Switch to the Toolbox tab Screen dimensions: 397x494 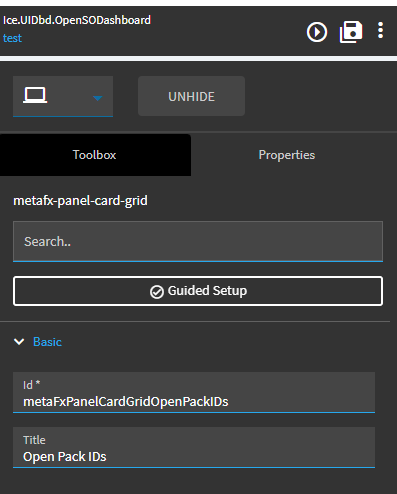coord(95,155)
